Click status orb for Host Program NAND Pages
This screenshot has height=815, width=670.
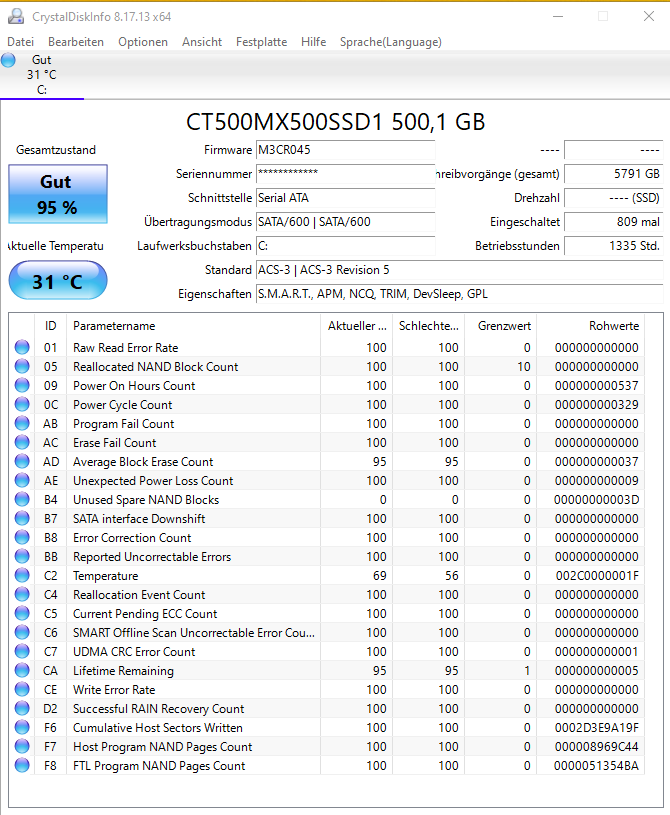pyautogui.click(x=22, y=746)
